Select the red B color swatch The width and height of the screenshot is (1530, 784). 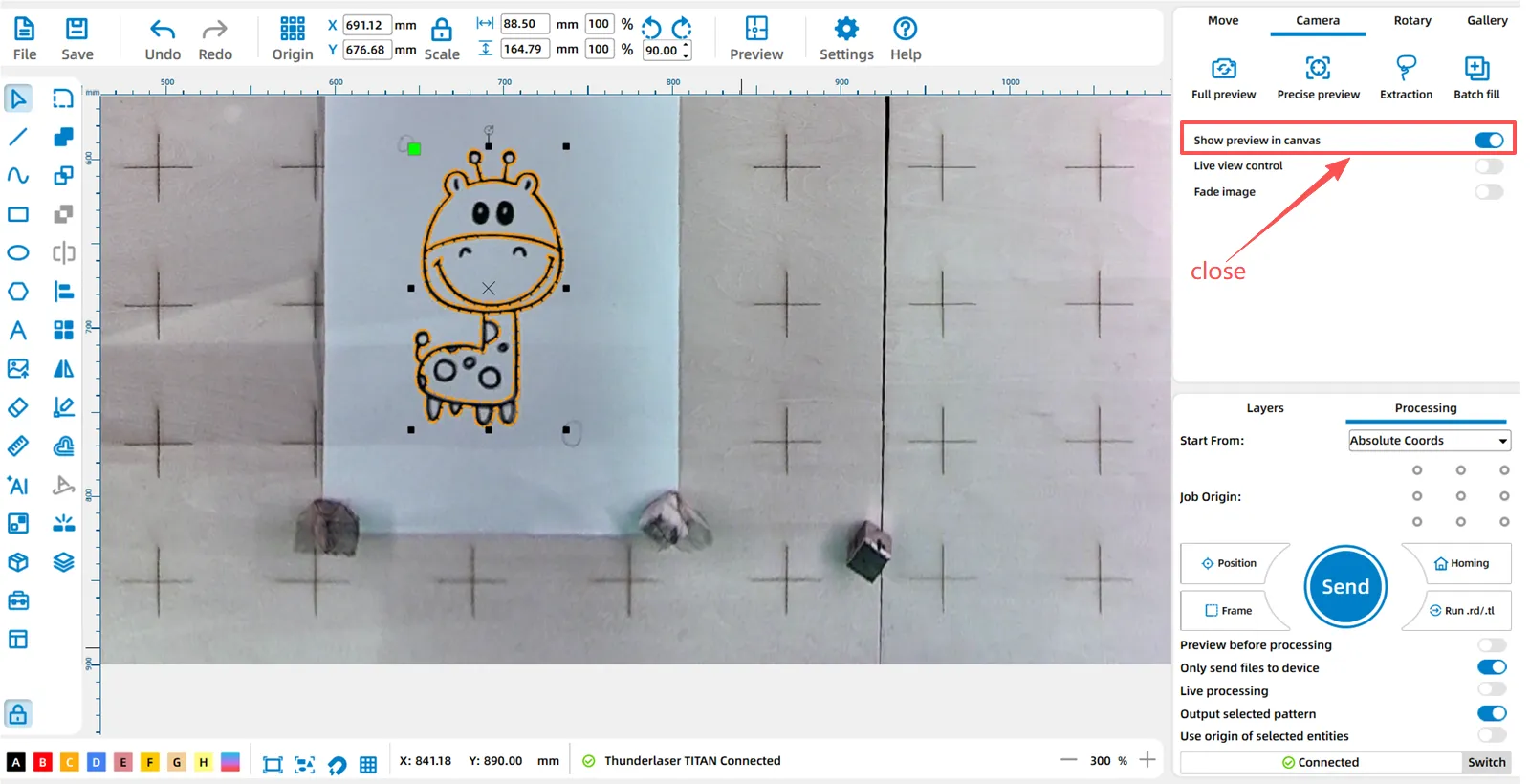pos(43,762)
